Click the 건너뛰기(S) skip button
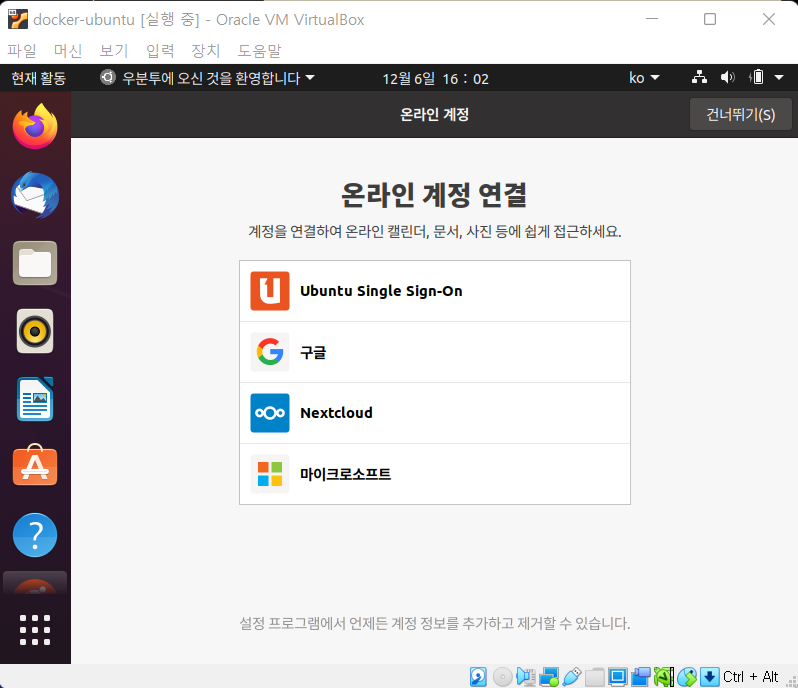The height and width of the screenshot is (688, 798). tap(740, 114)
